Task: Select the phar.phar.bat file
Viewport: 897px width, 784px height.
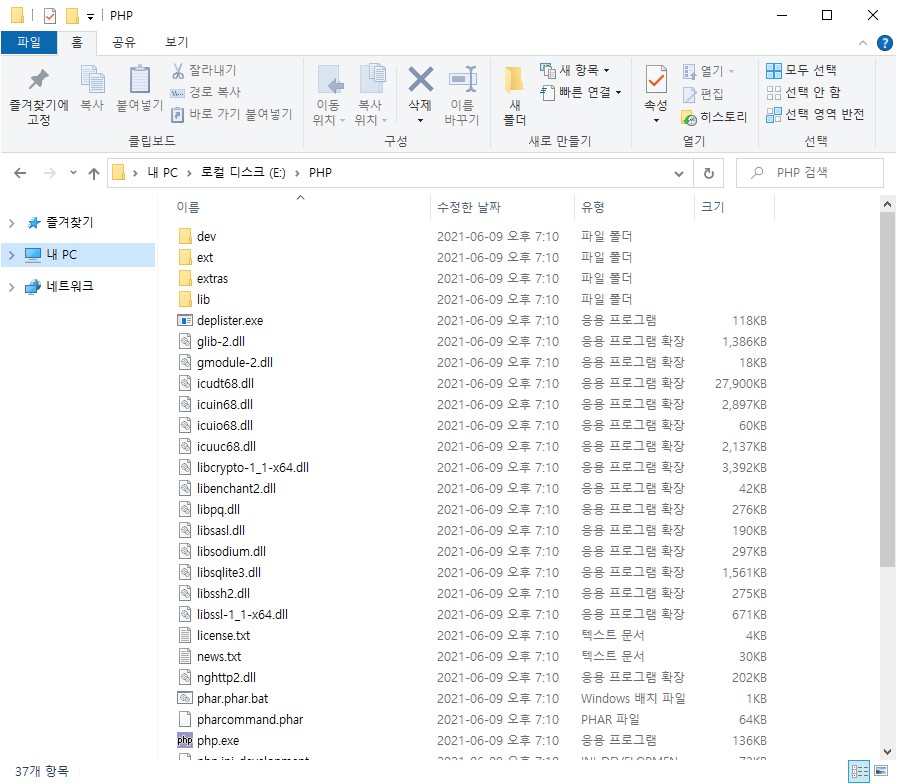Action: (232, 699)
